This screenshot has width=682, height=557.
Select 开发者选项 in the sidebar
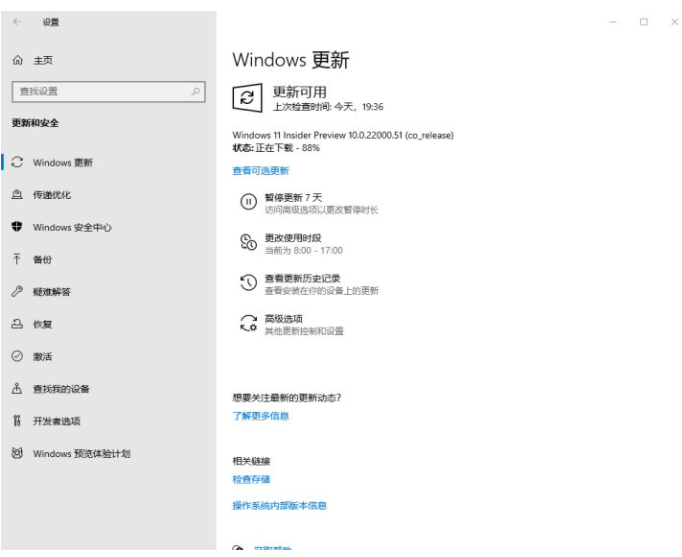coord(56,421)
